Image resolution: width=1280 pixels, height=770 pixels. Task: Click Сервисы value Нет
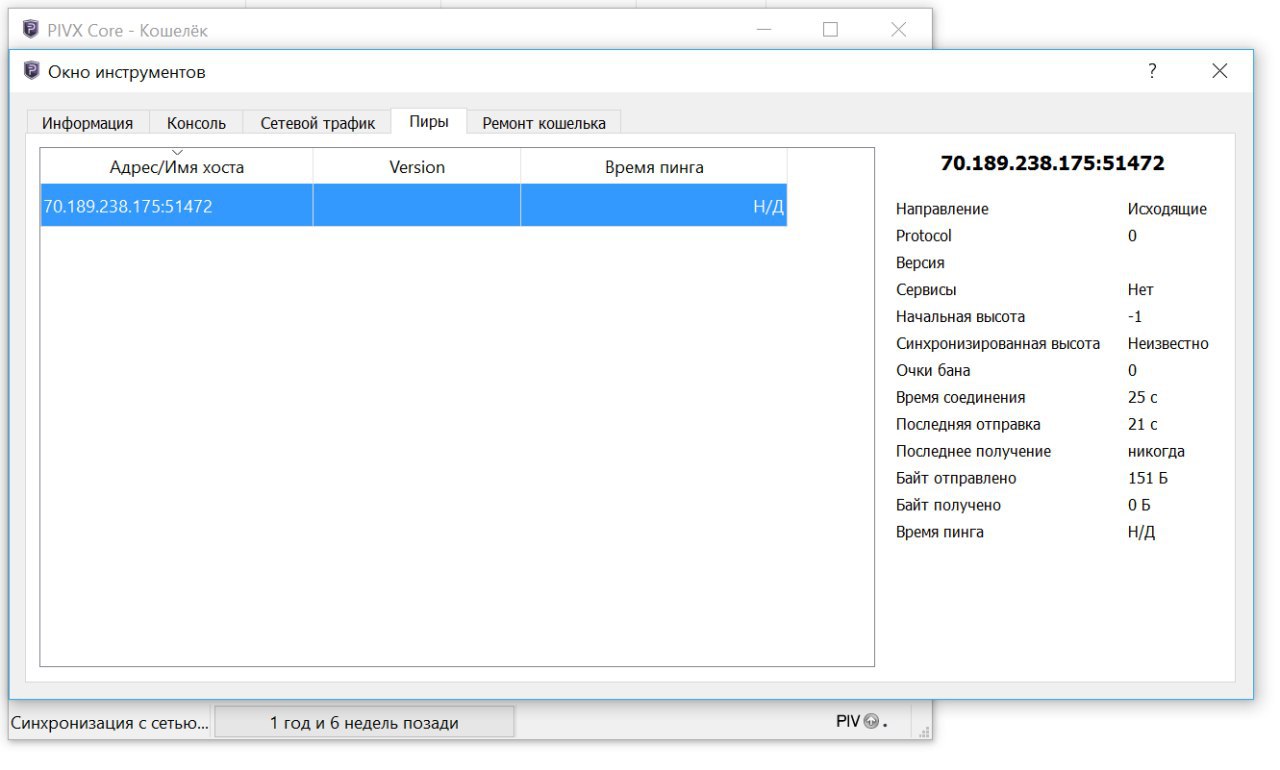click(1140, 290)
